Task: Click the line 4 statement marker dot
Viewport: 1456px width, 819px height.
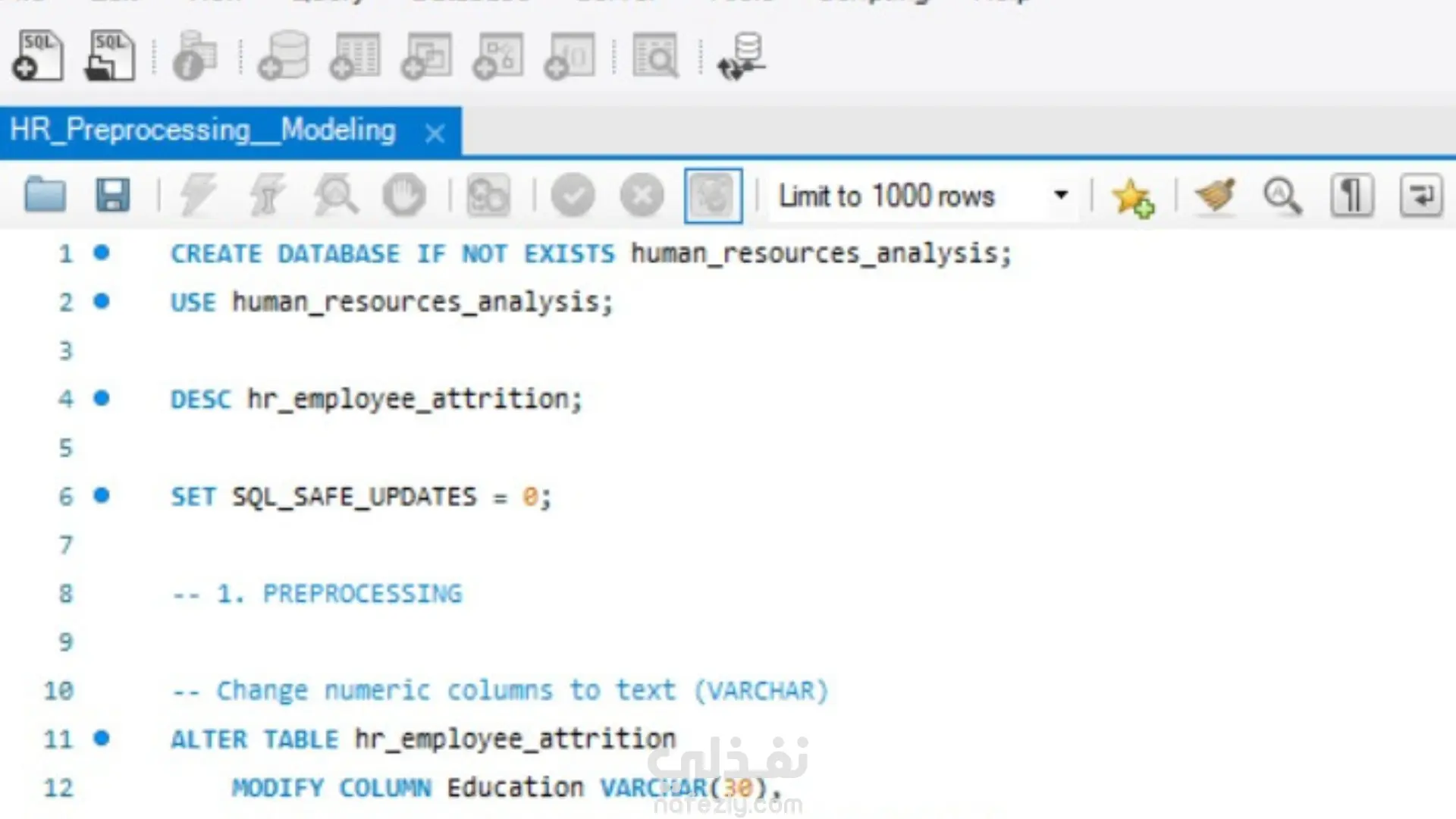Action: tap(102, 398)
